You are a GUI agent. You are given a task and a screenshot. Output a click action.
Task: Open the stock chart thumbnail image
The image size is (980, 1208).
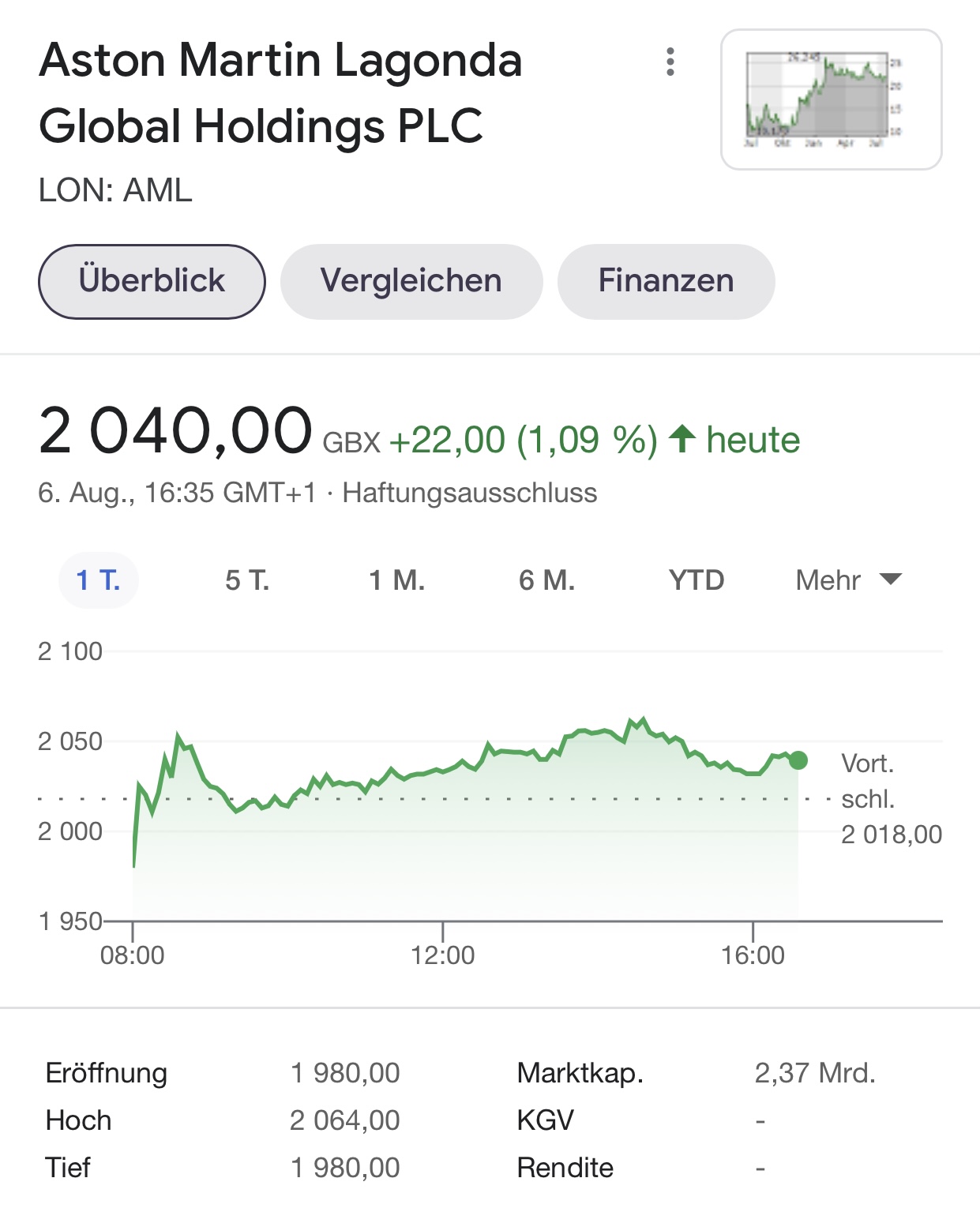click(x=831, y=99)
